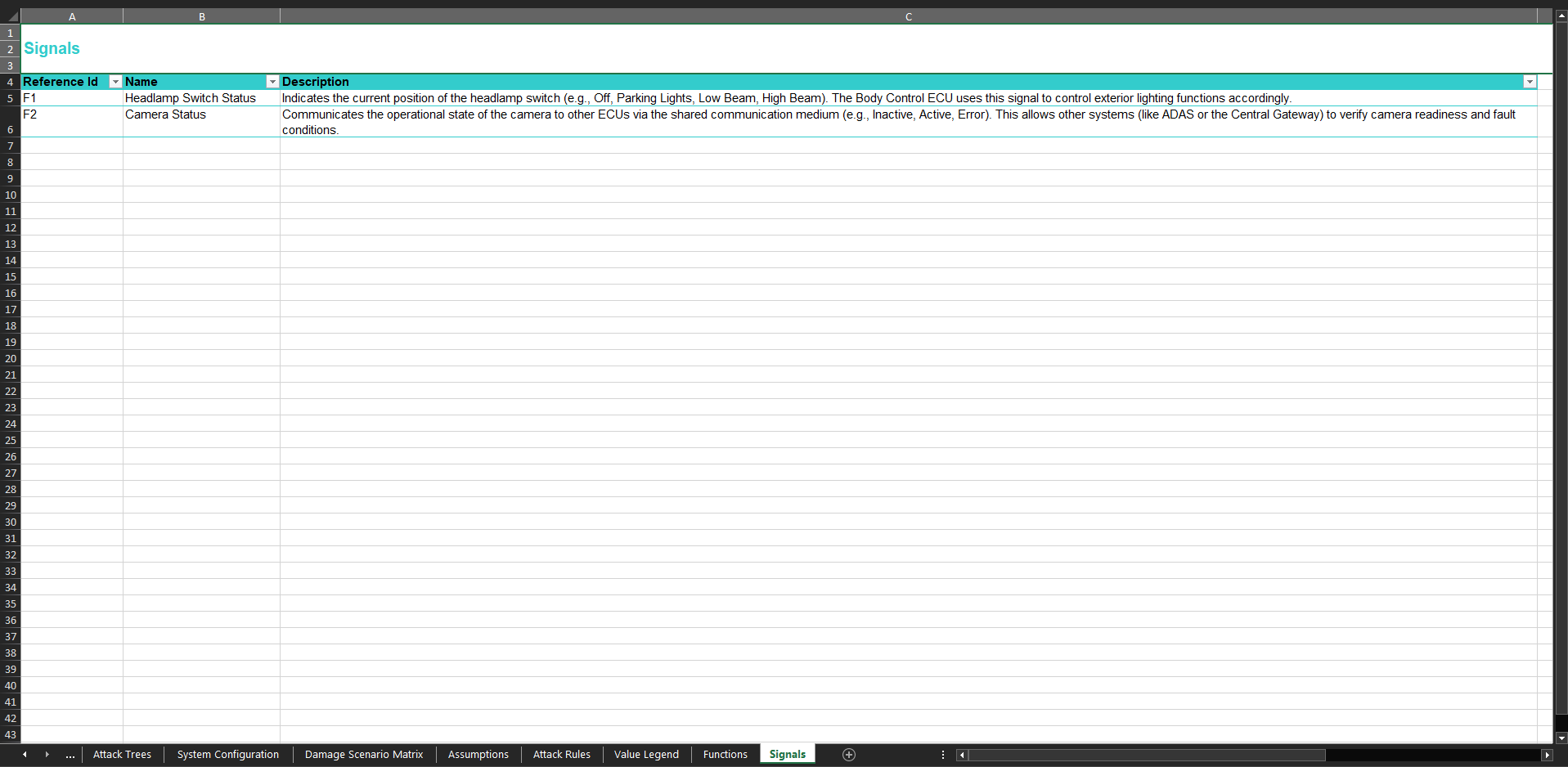Add a new sheet with plus icon
Screen dimensions: 1568x767
[x=849, y=755]
